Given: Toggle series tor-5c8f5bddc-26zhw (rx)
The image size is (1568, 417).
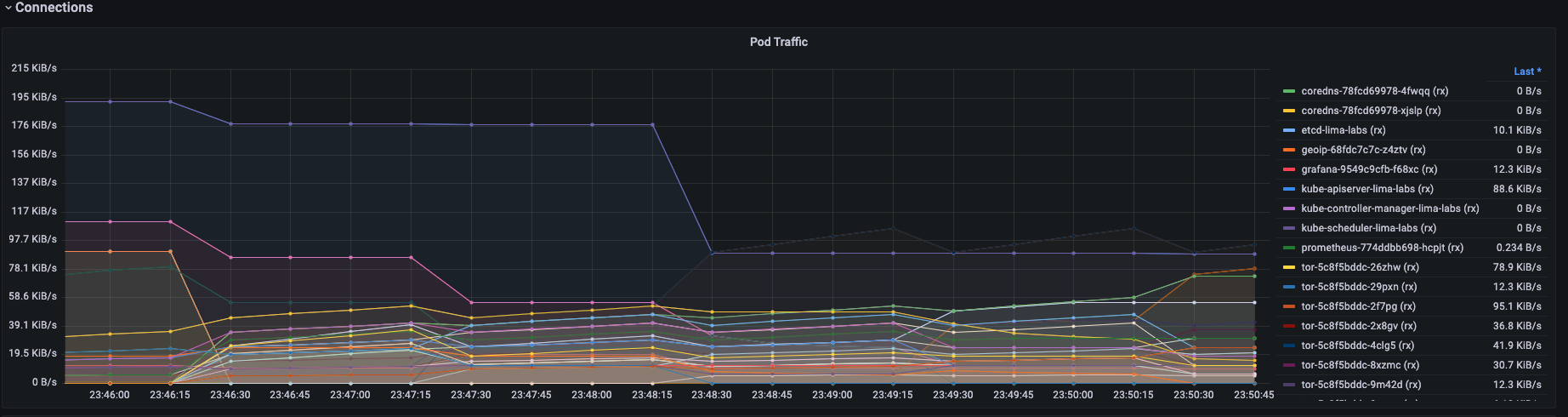Looking at the screenshot, I should (1360, 267).
